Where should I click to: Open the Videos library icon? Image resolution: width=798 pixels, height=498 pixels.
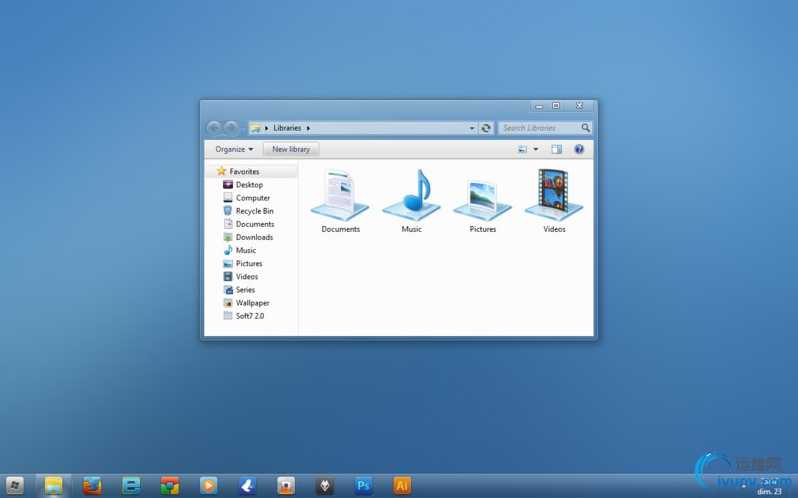point(554,195)
